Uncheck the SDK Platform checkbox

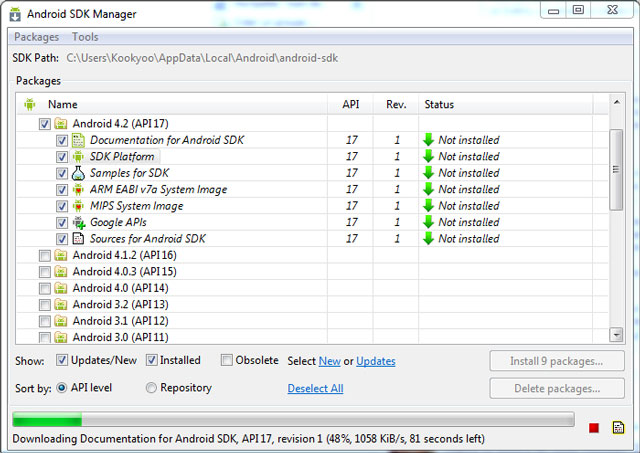62,157
